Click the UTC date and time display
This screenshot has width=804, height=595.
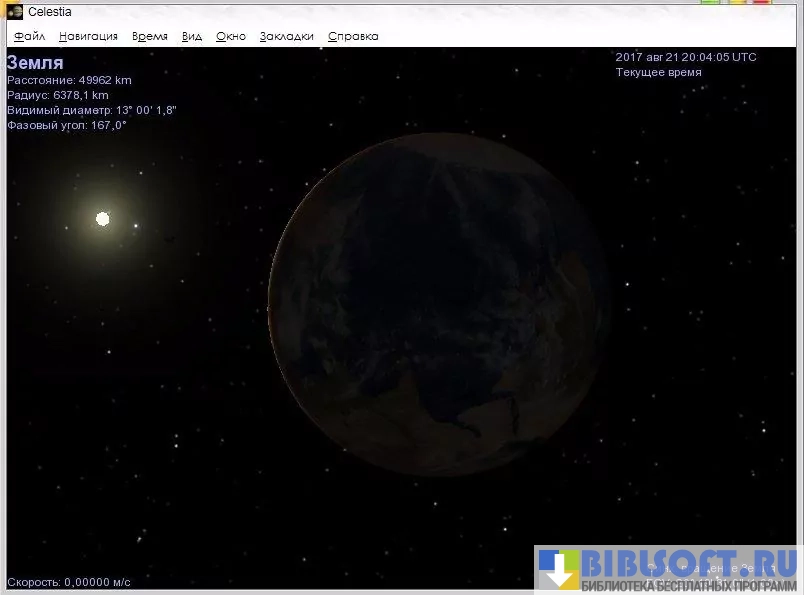tap(686, 57)
